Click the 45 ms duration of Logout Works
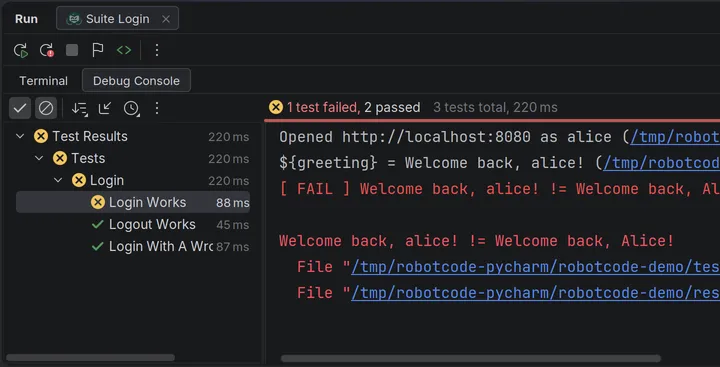This screenshot has height=367, width=720. pyautogui.click(x=233, y=225)
